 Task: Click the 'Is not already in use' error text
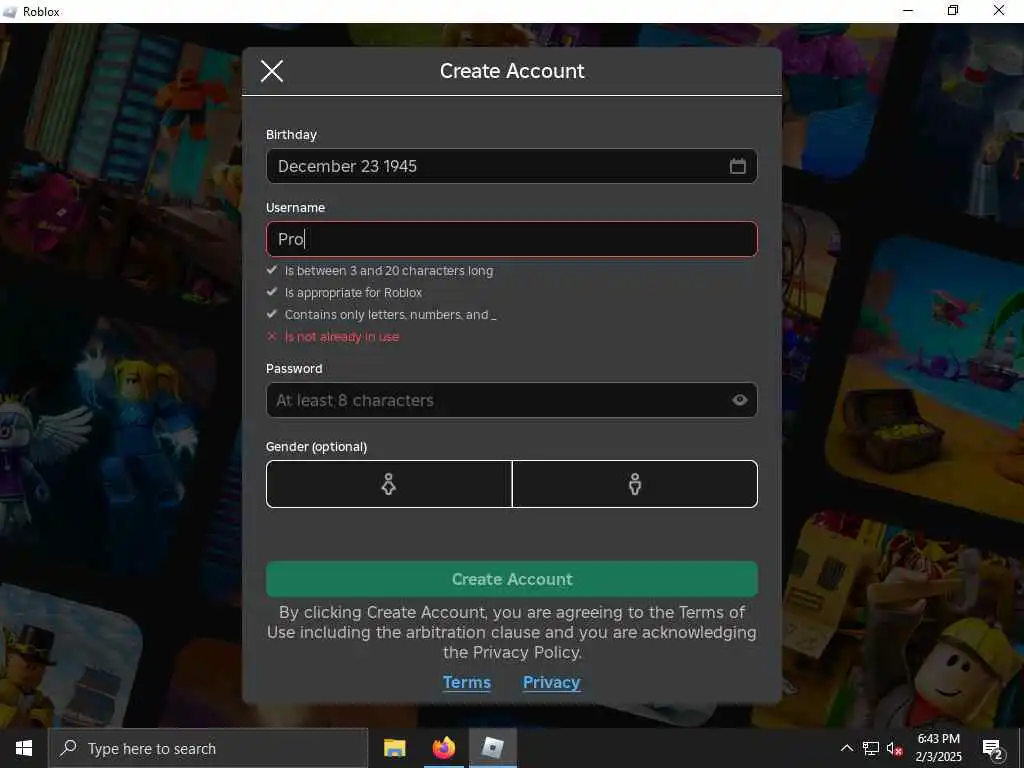[x=342, y=337]
